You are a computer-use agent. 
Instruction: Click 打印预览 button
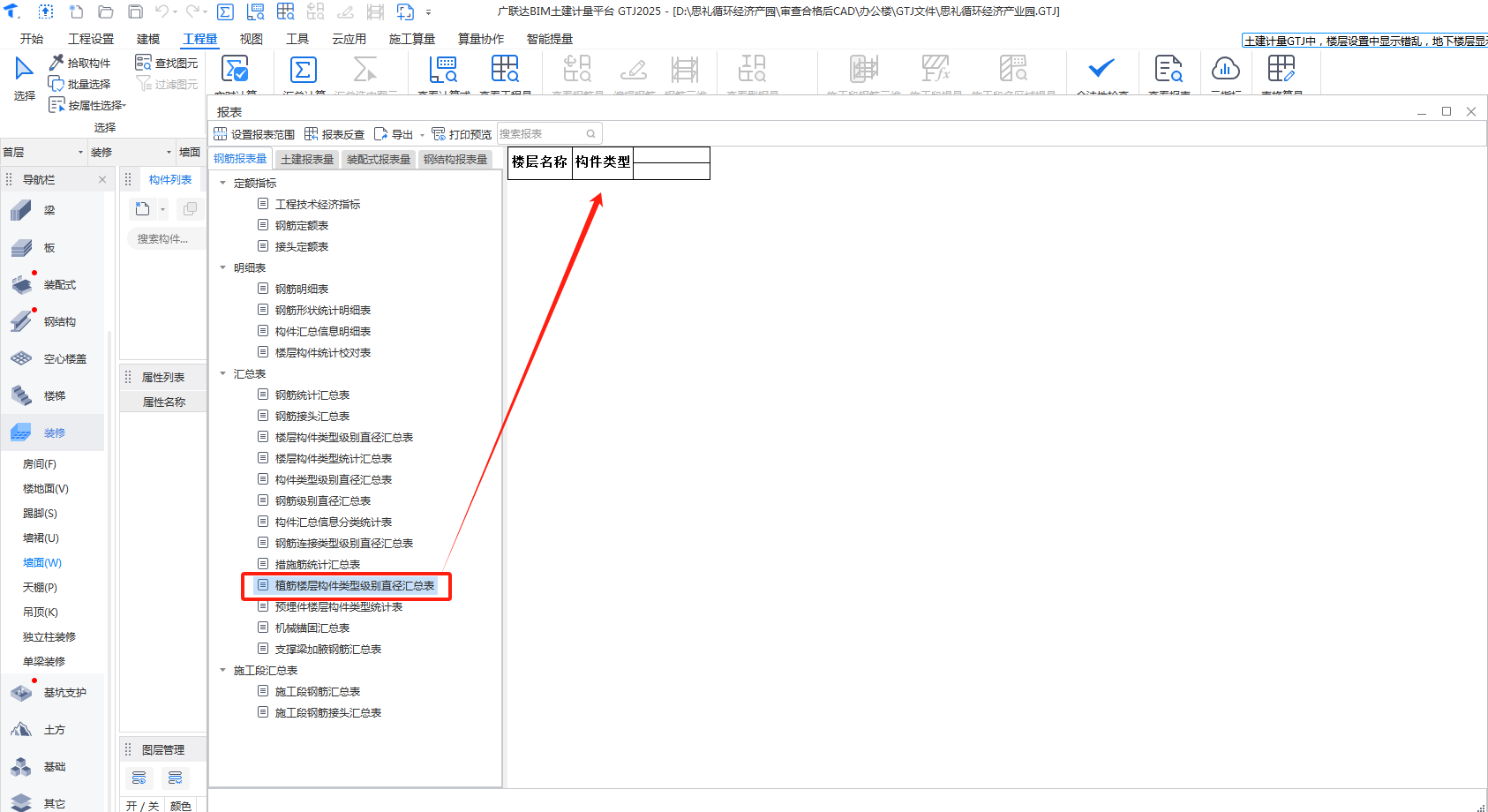(x=462, y=134)
